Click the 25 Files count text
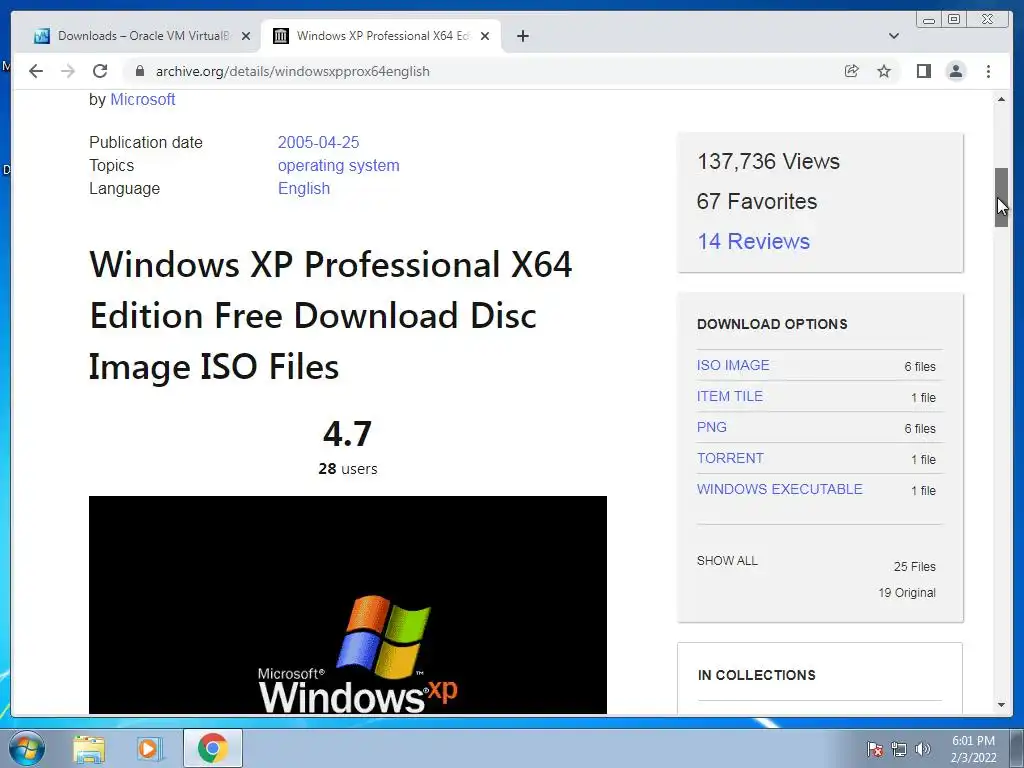Image resolution: width=1024 pixels, height=768 pixels. click(x=914, y=566)
